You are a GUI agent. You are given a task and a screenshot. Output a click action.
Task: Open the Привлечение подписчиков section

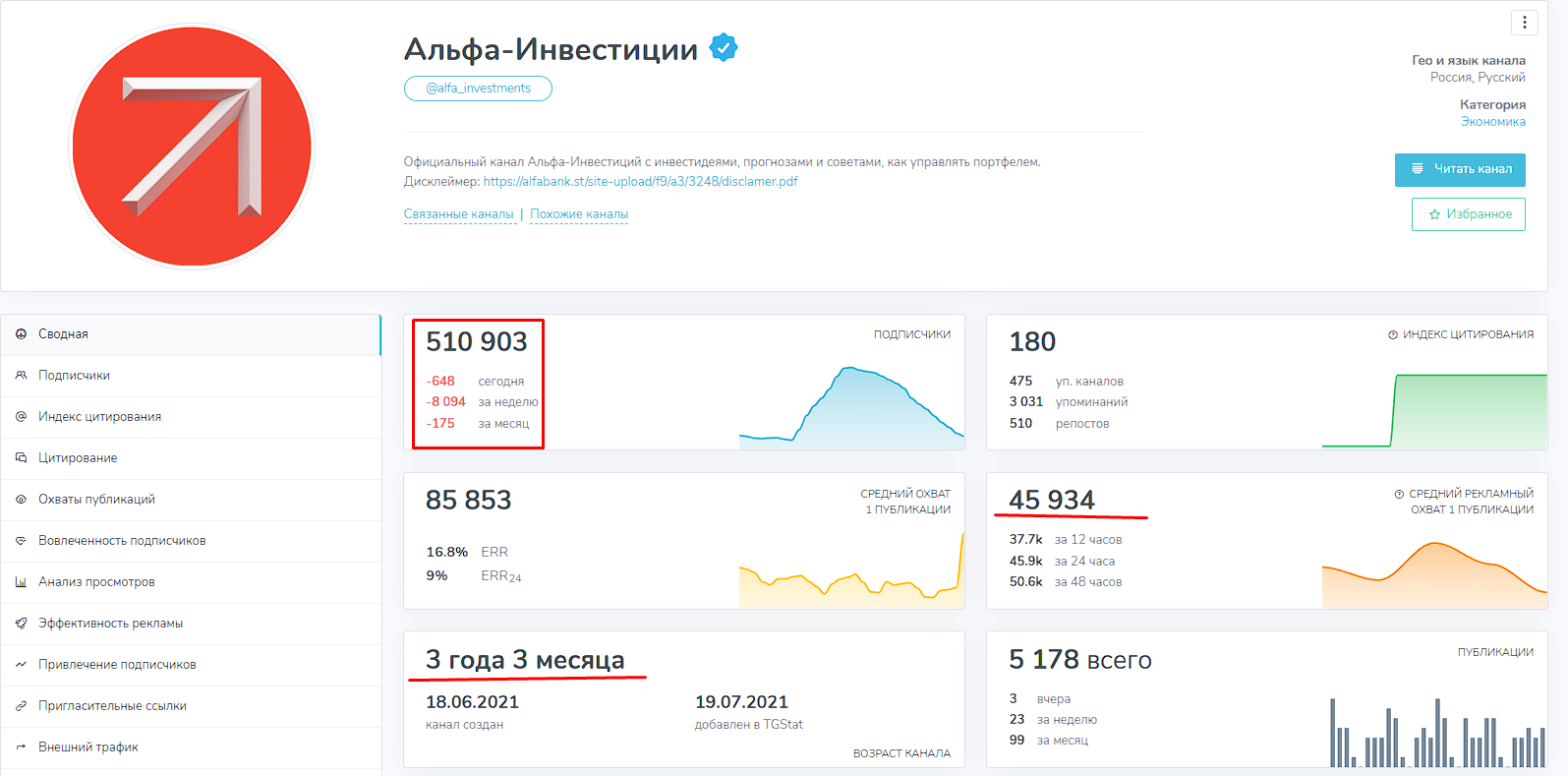[191, 665]
